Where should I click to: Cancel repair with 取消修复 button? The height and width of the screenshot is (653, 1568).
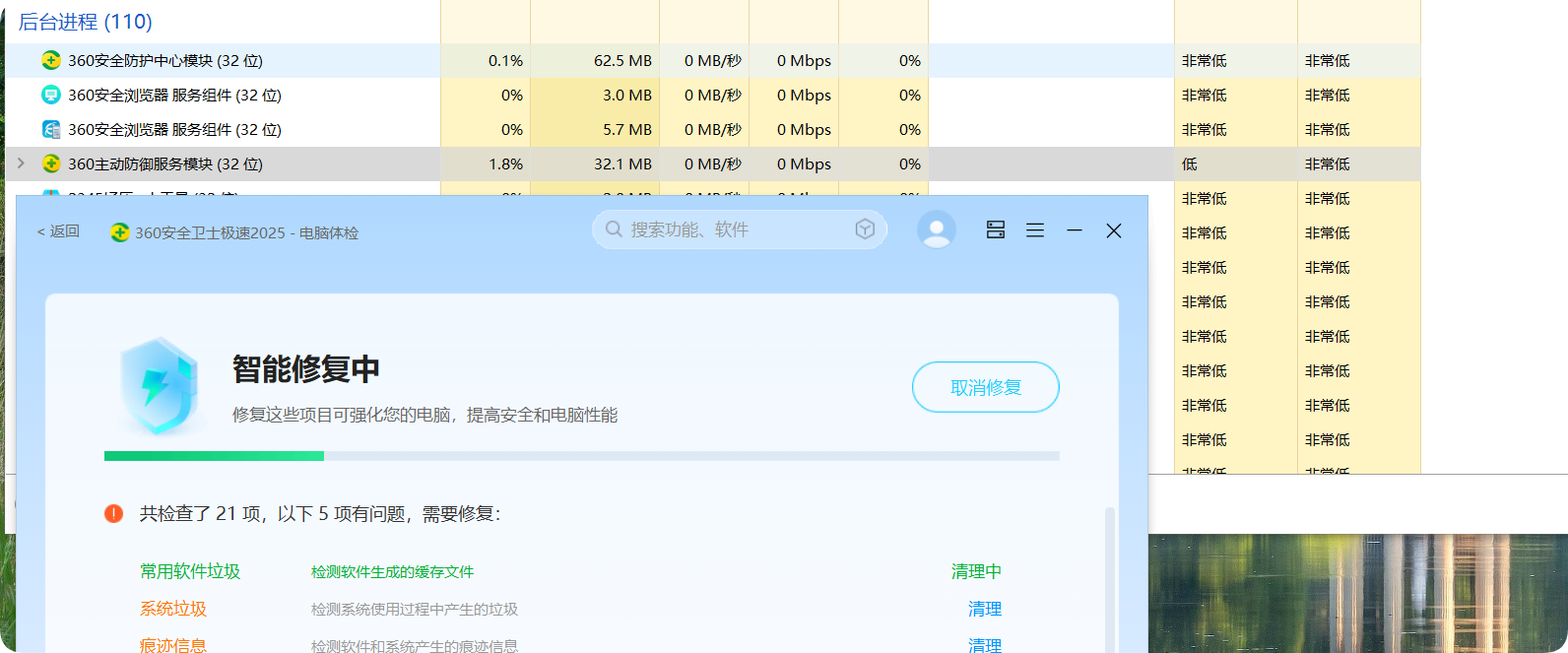tap(986, 387)
